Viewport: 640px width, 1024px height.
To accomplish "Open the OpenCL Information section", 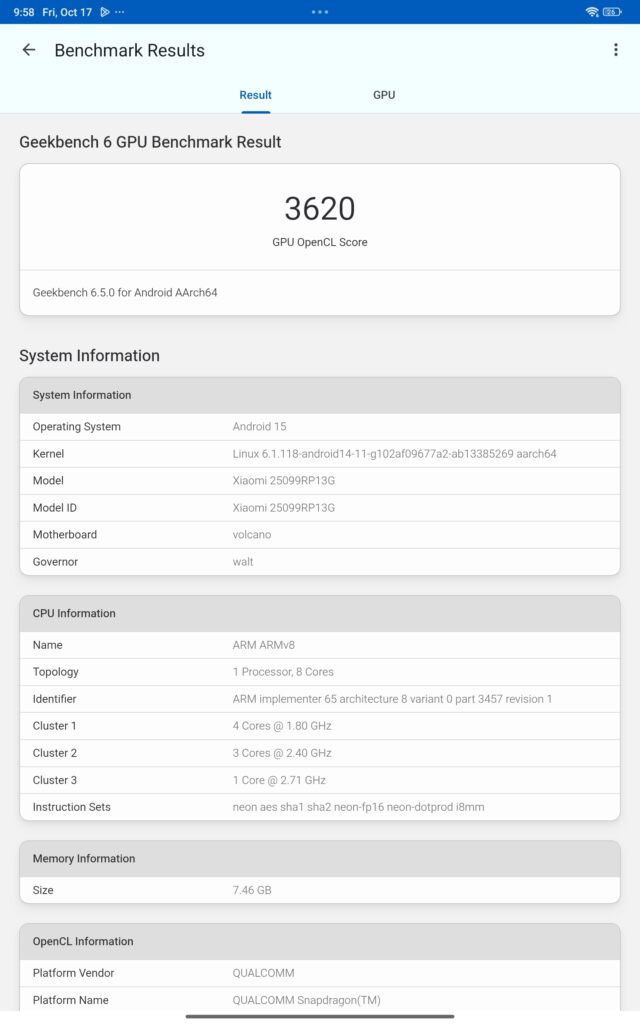I will pos(320,941).
